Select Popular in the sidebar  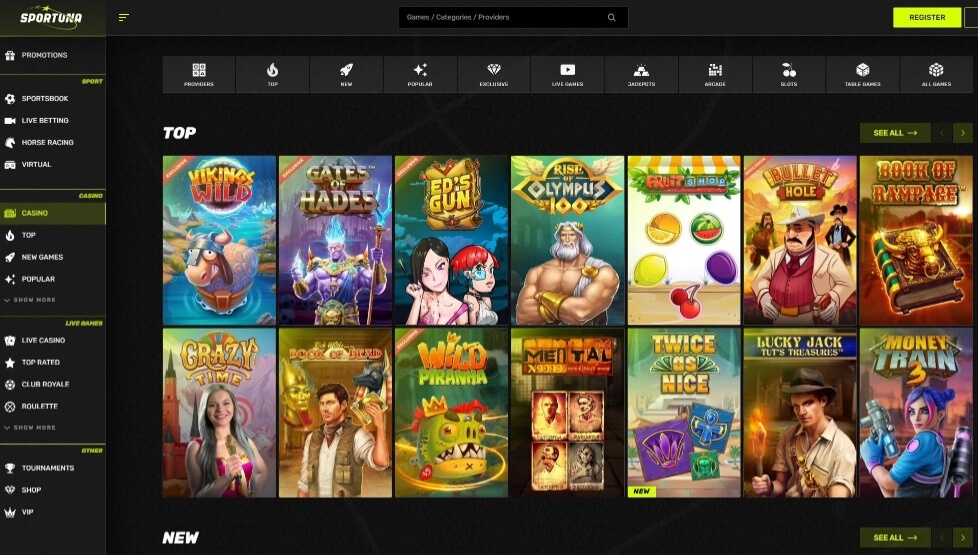pos(53,279)
